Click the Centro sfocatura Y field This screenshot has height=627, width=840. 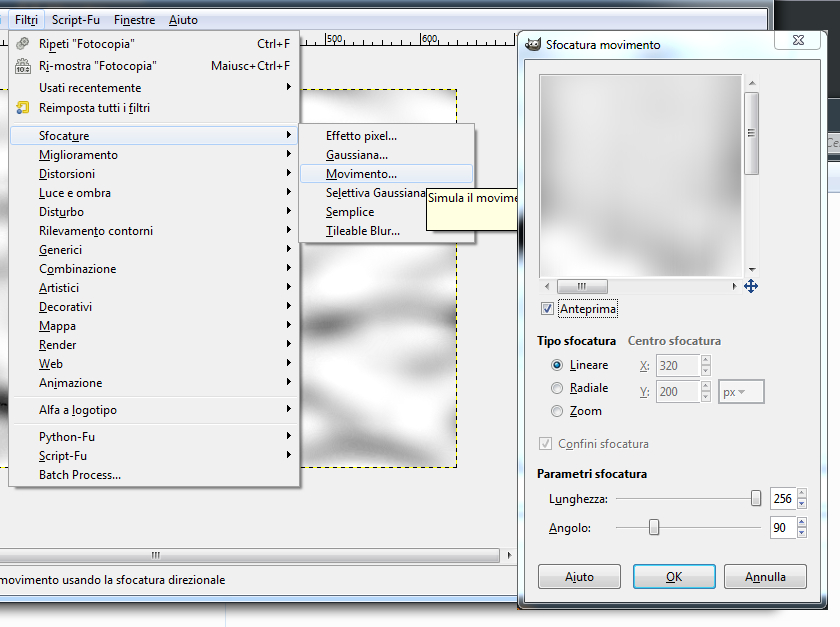pos(677,392)
